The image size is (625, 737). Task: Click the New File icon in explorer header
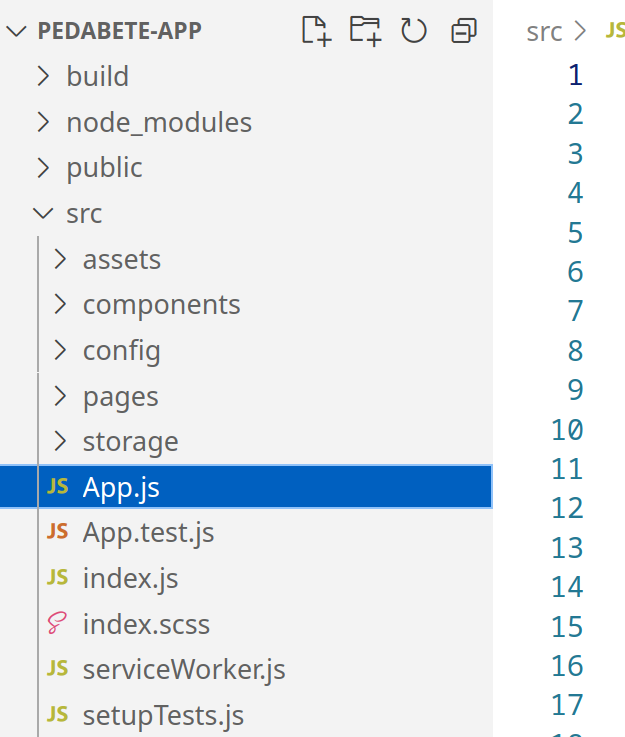[x=316, y=31]
